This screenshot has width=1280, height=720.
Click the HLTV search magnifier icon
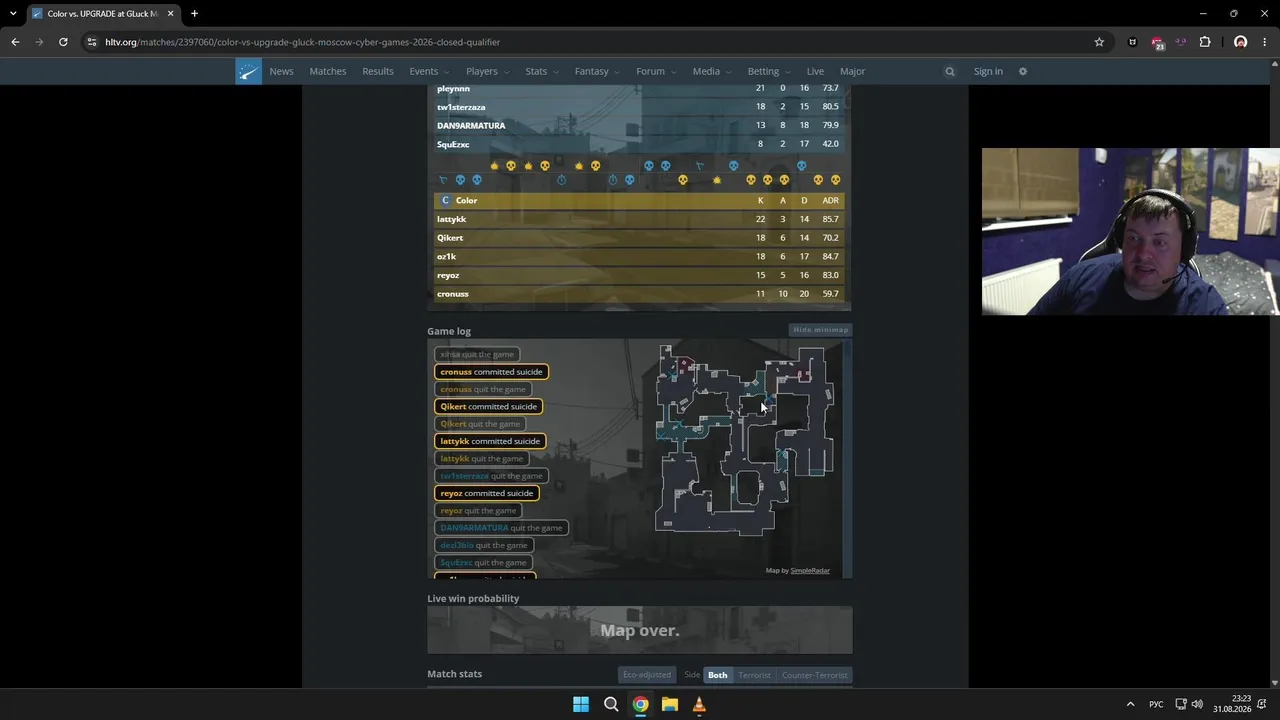pos(950,71)
